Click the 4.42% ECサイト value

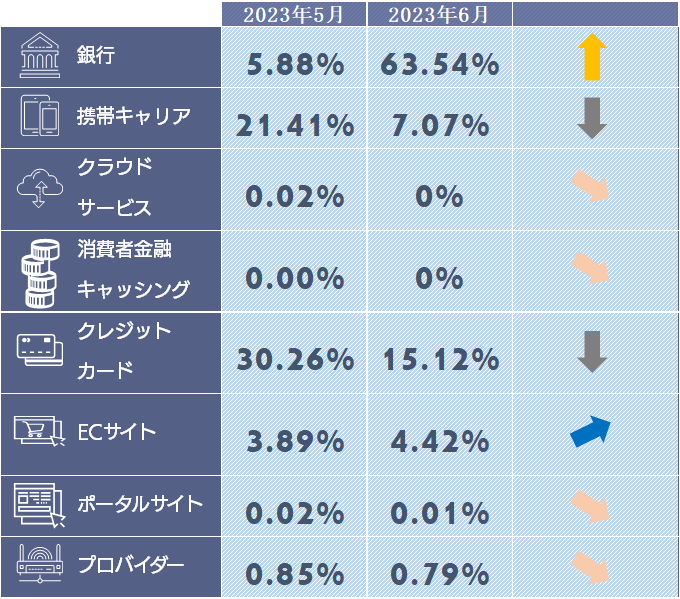(440, 440)
